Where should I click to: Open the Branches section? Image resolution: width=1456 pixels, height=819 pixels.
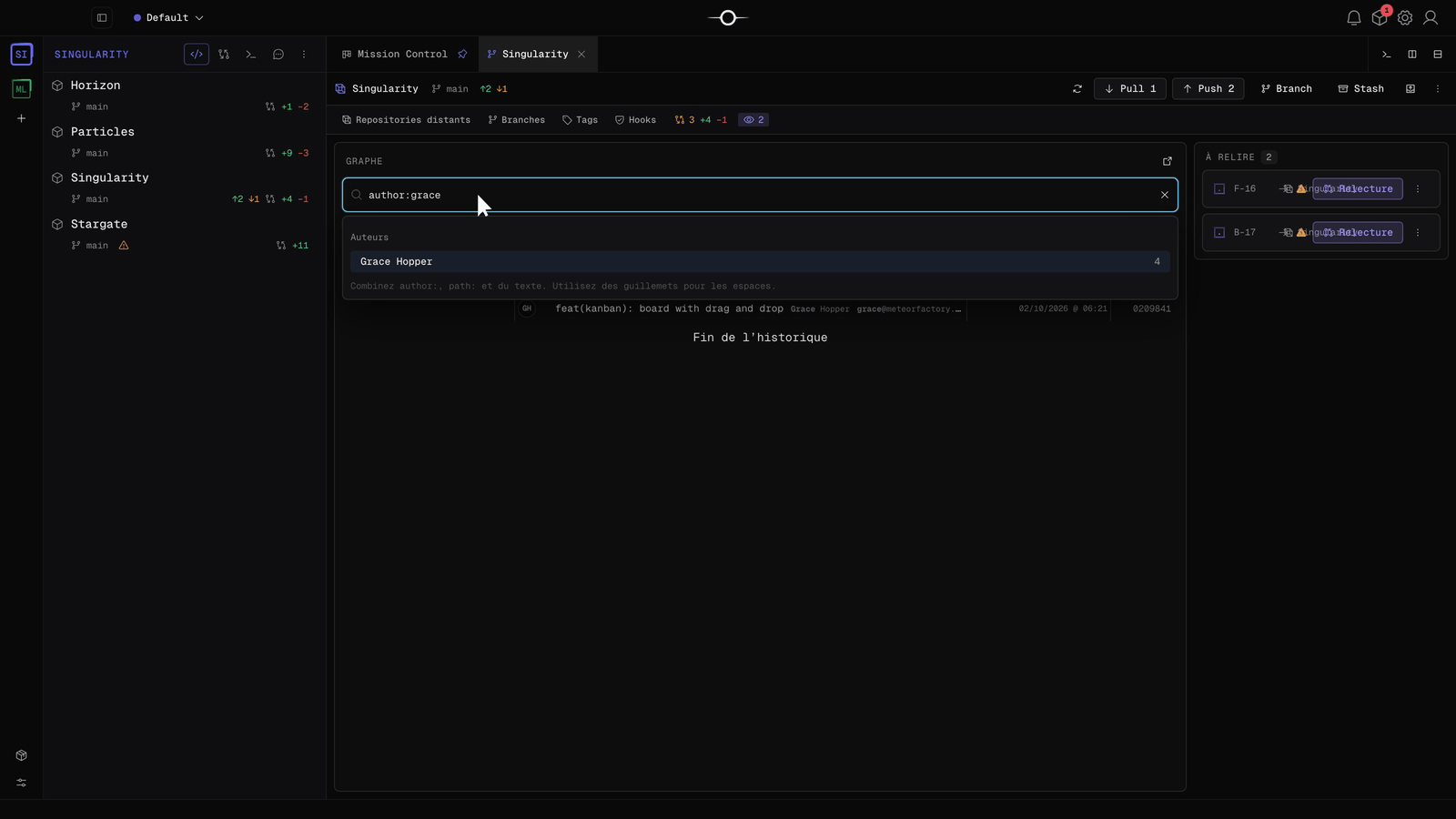pyautogui.click(x=517, y=120)
